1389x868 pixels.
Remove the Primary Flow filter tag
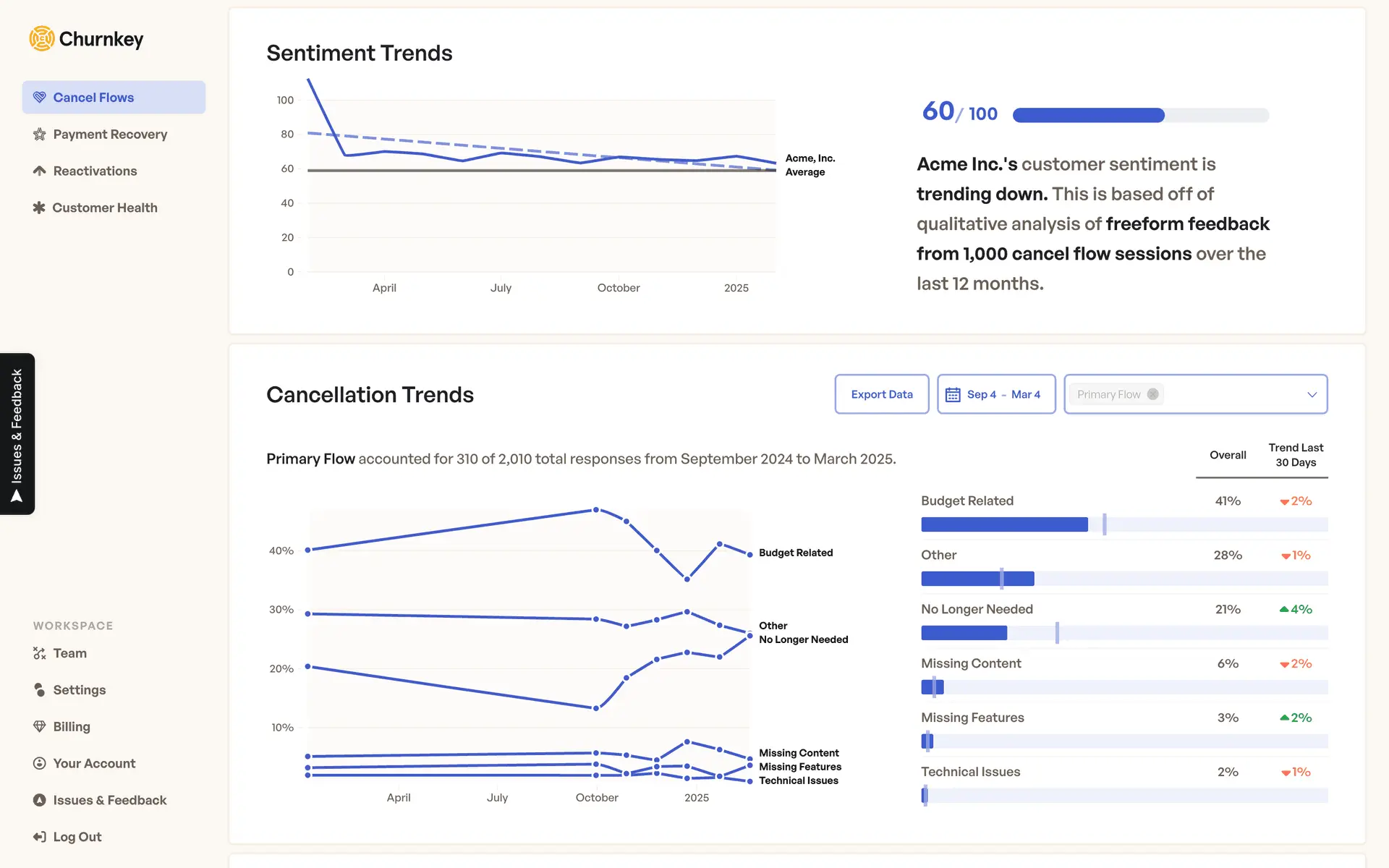[x=1153, y=394]
